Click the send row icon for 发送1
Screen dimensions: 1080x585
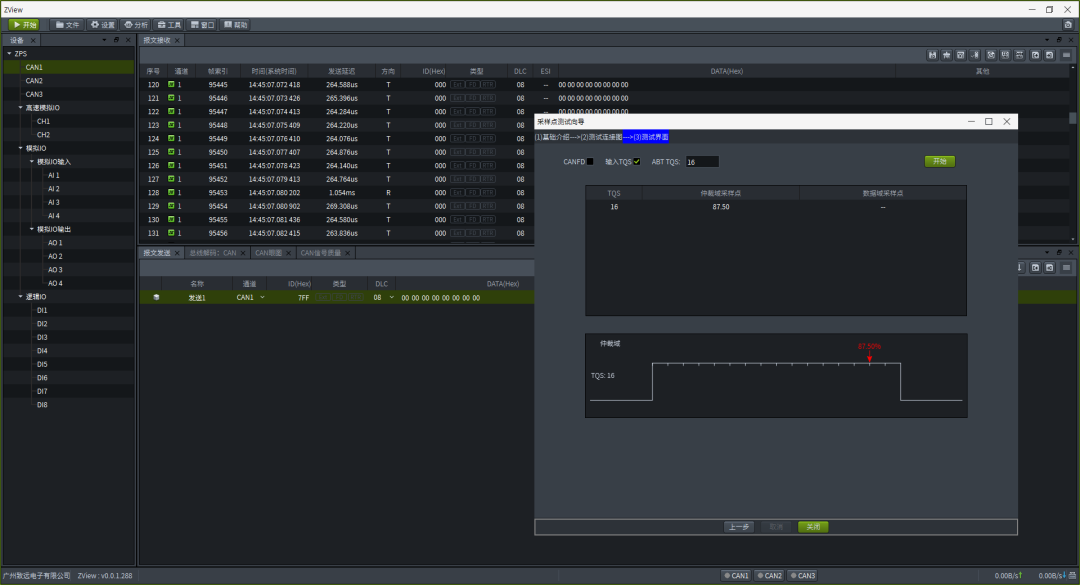(155, 298)
